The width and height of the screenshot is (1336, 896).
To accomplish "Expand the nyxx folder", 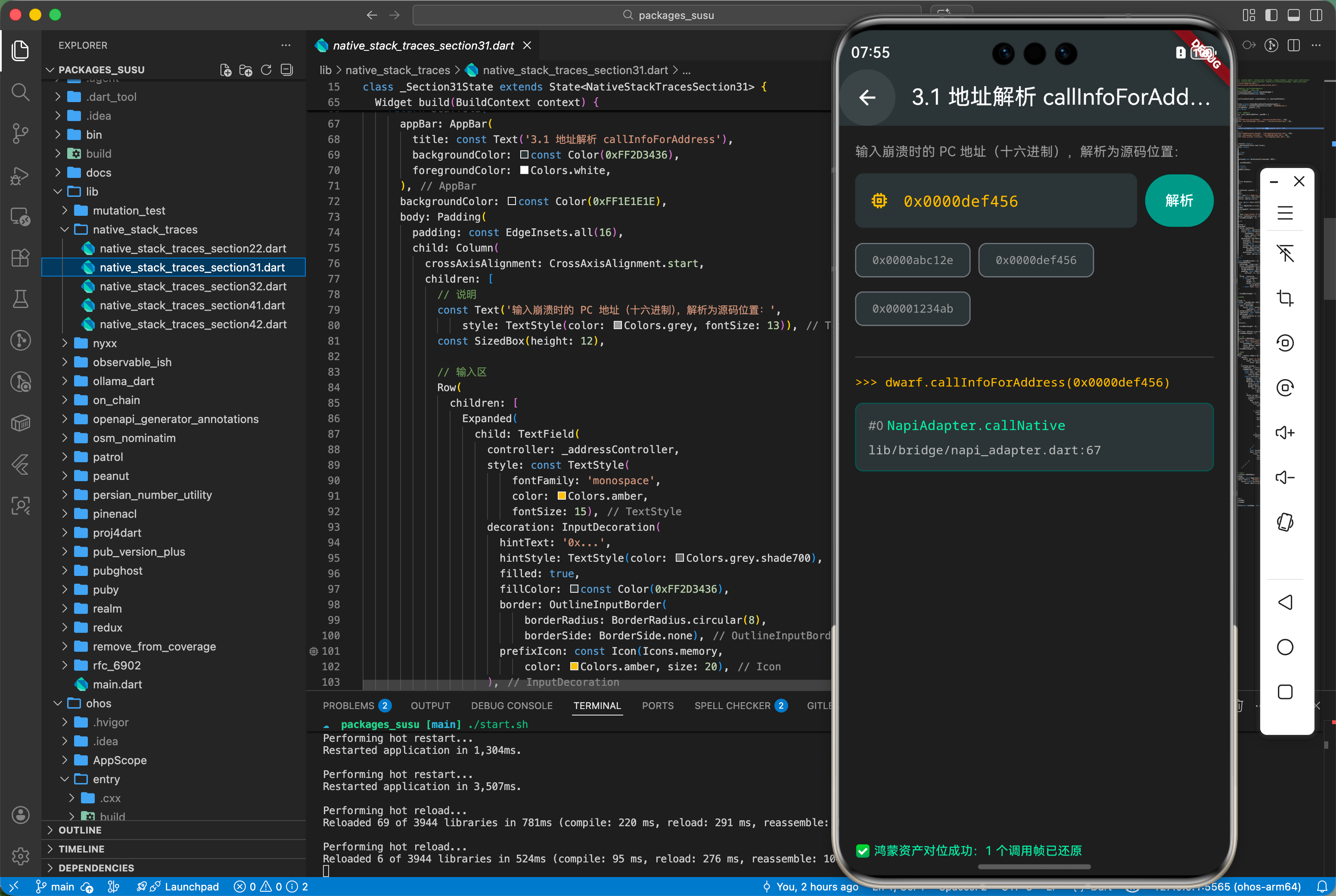I will click(105, 343).
